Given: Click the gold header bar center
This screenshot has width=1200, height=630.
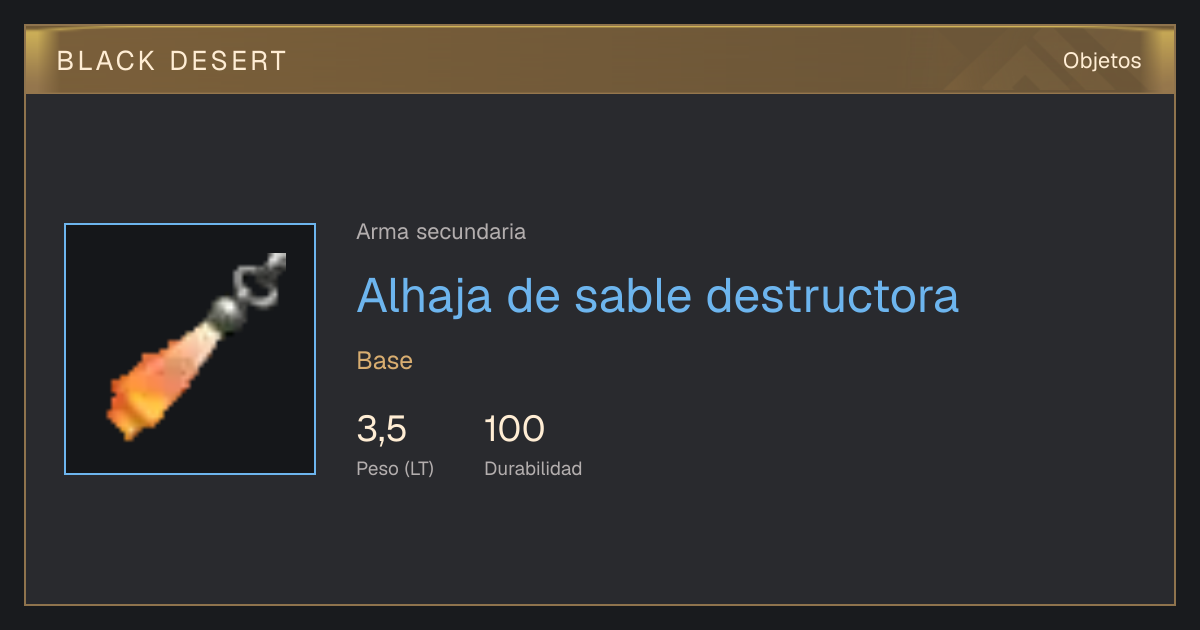Looking at the screenshot, I should (x=600, y=61).
